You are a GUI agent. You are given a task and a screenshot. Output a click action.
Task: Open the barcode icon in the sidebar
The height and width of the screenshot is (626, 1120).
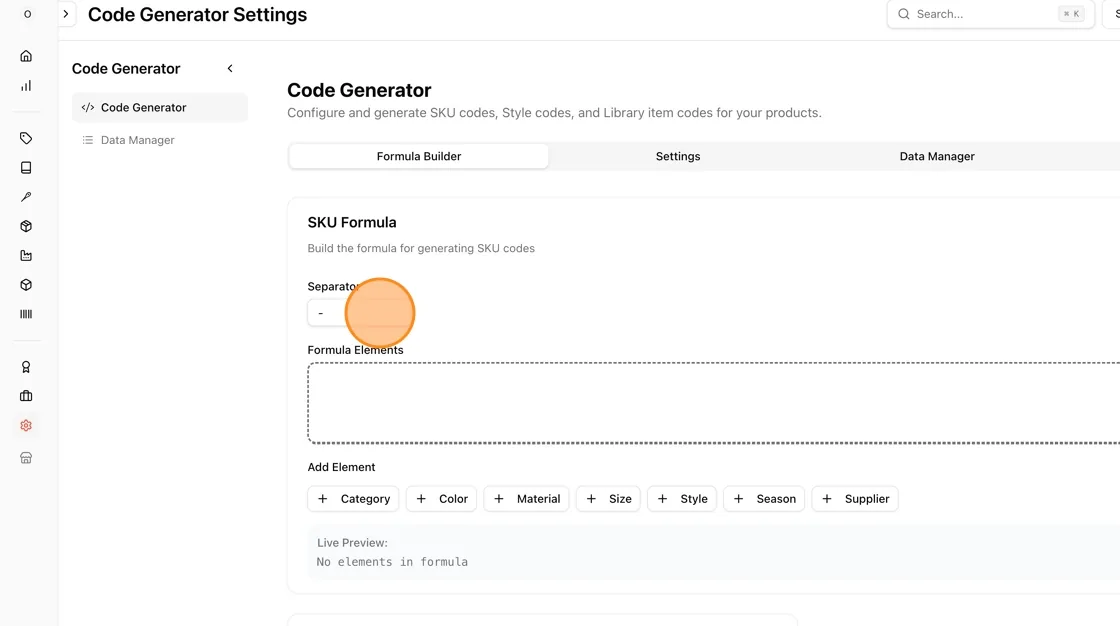[26, 314]
